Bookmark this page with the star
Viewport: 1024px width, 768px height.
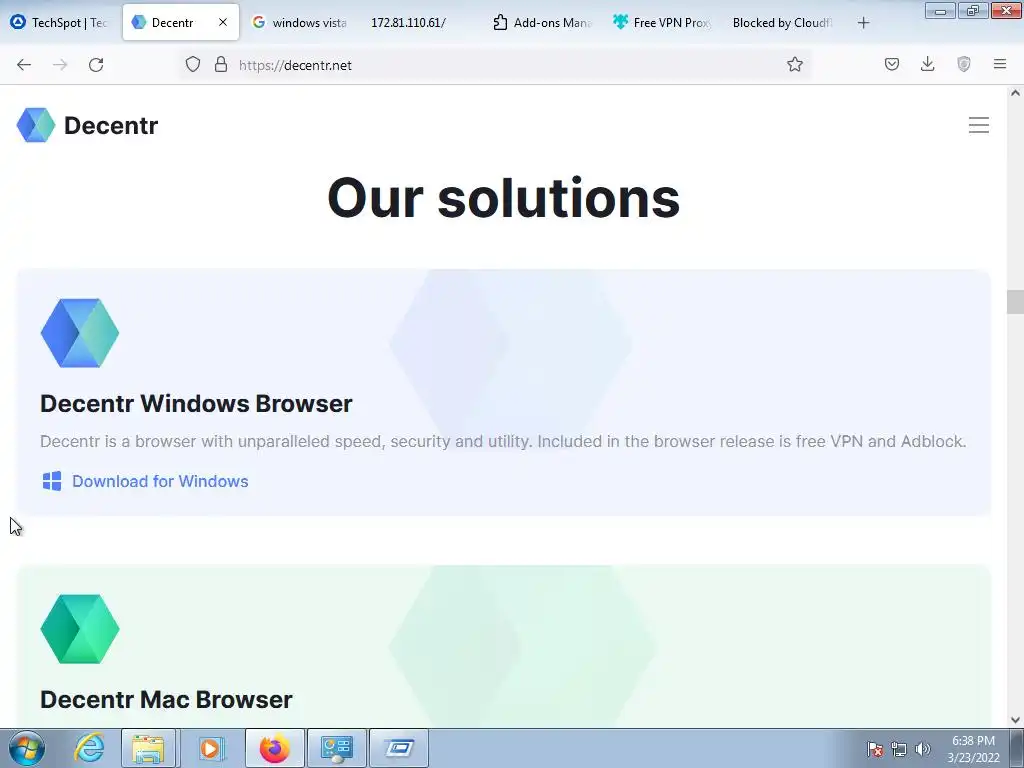[x=795, y=65]
